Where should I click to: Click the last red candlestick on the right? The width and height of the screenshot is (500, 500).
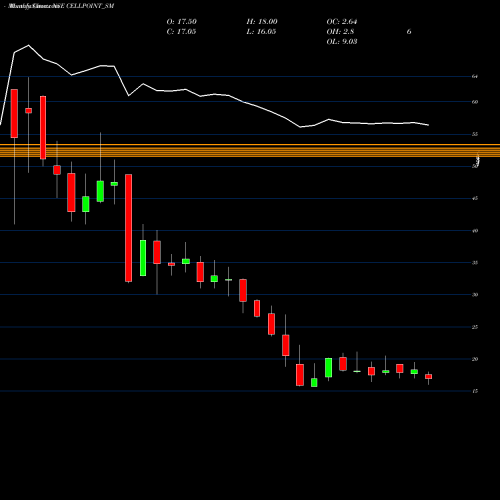pos(428,376)
